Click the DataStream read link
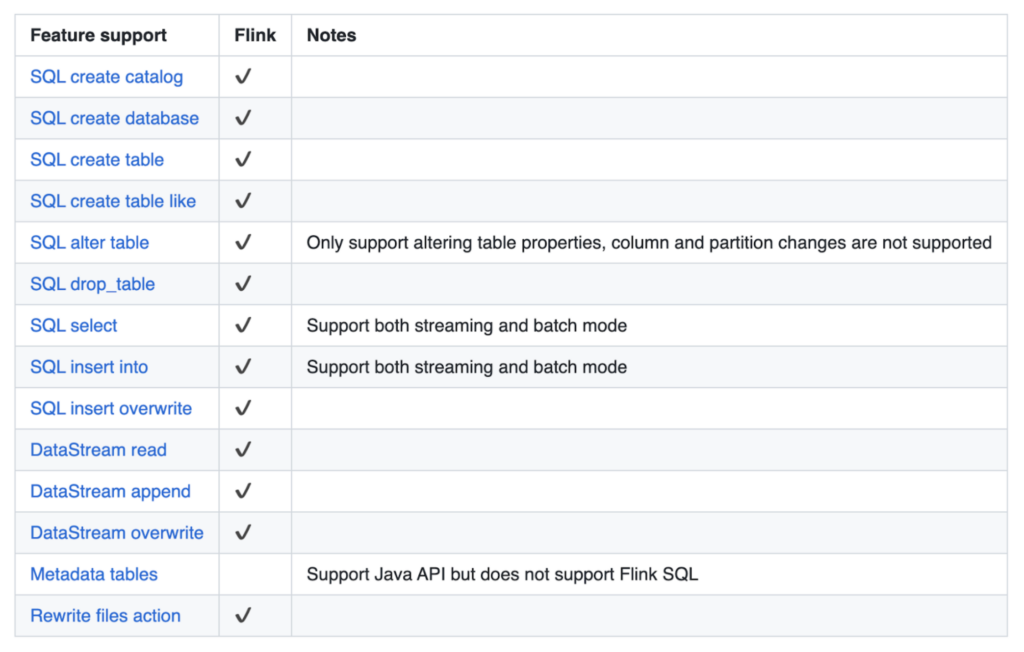Viewport: 1024px width, 652px height. pyautogui.click(x=98, y=450)
